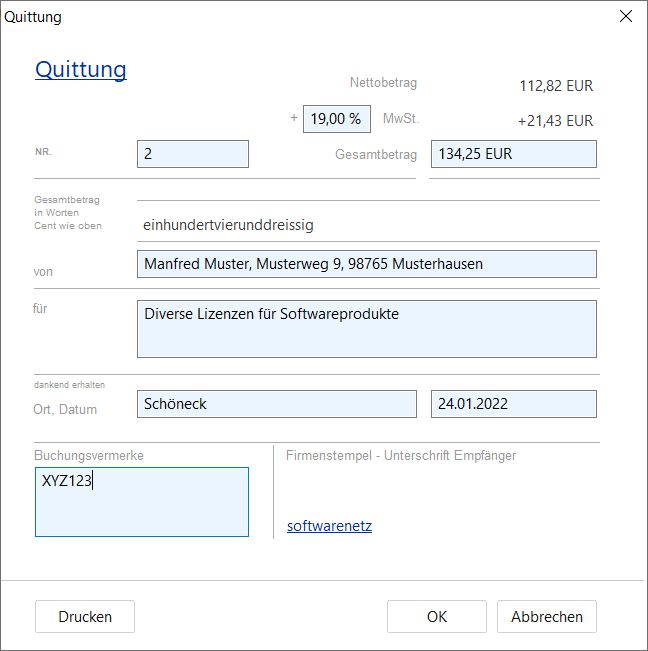Select the 19,00 % tax rate field
The image size is (648, 651).
[336, 118]
